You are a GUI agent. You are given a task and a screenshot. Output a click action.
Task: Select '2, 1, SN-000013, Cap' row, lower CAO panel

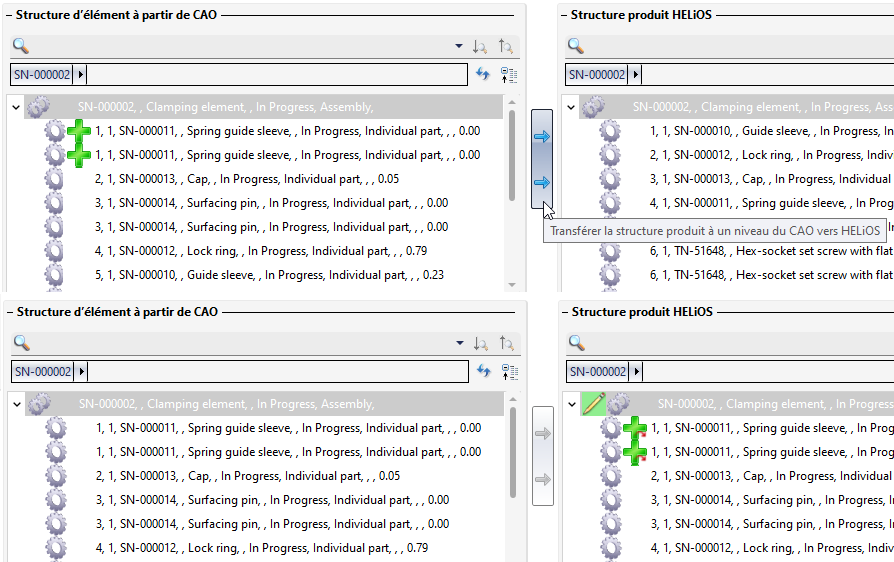(x=248, y=476)
